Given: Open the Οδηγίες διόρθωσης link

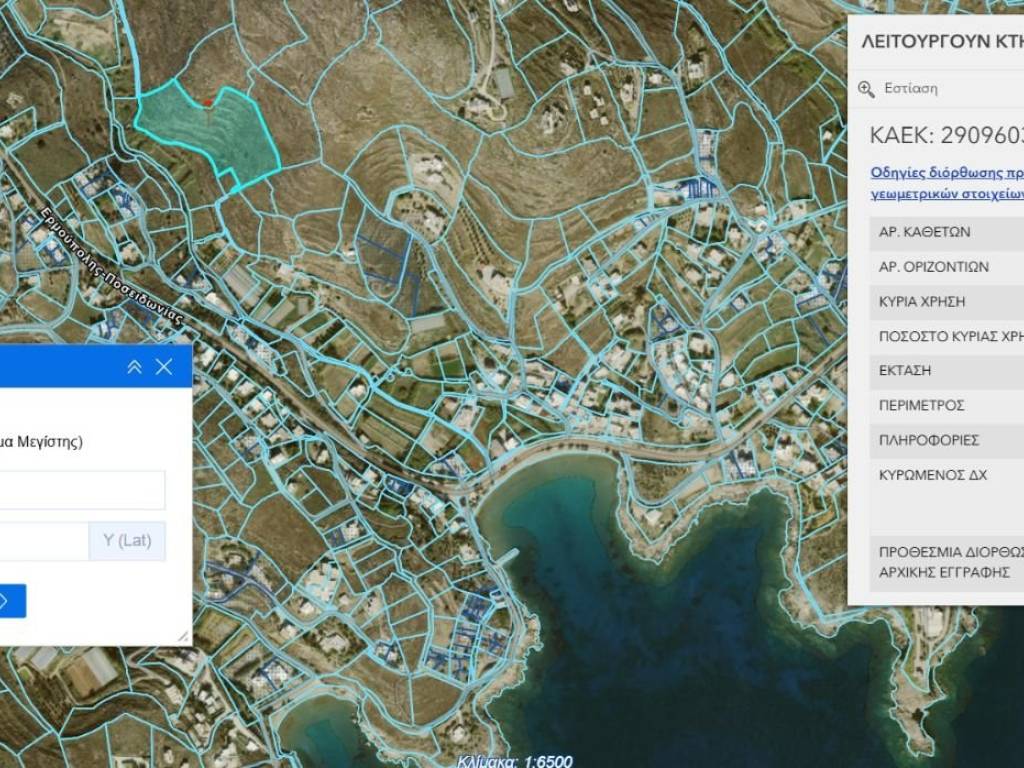Looking at the screenshot, I should coord(946,171).
